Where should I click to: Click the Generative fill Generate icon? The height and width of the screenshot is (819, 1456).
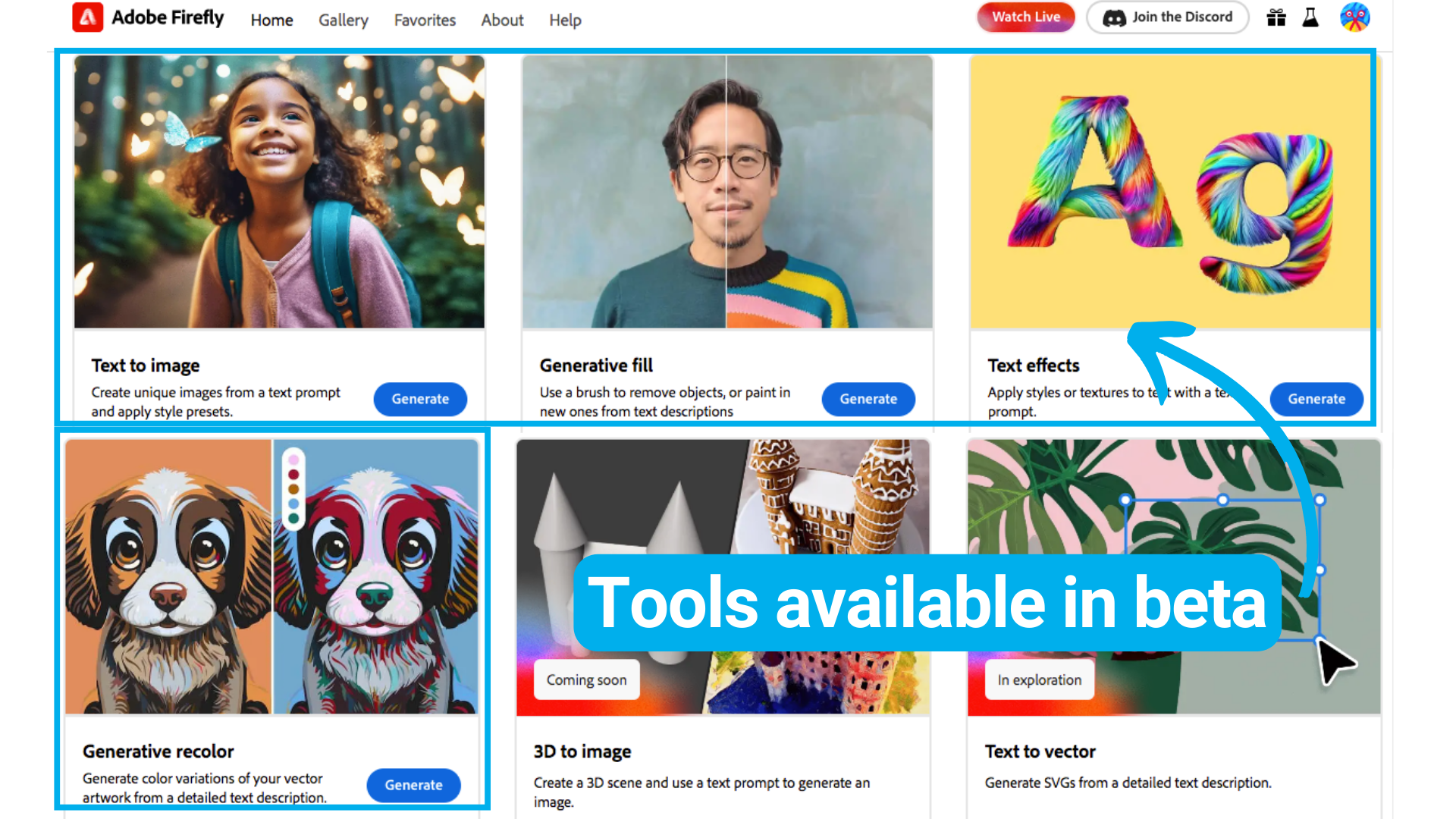tap(868, 399)
